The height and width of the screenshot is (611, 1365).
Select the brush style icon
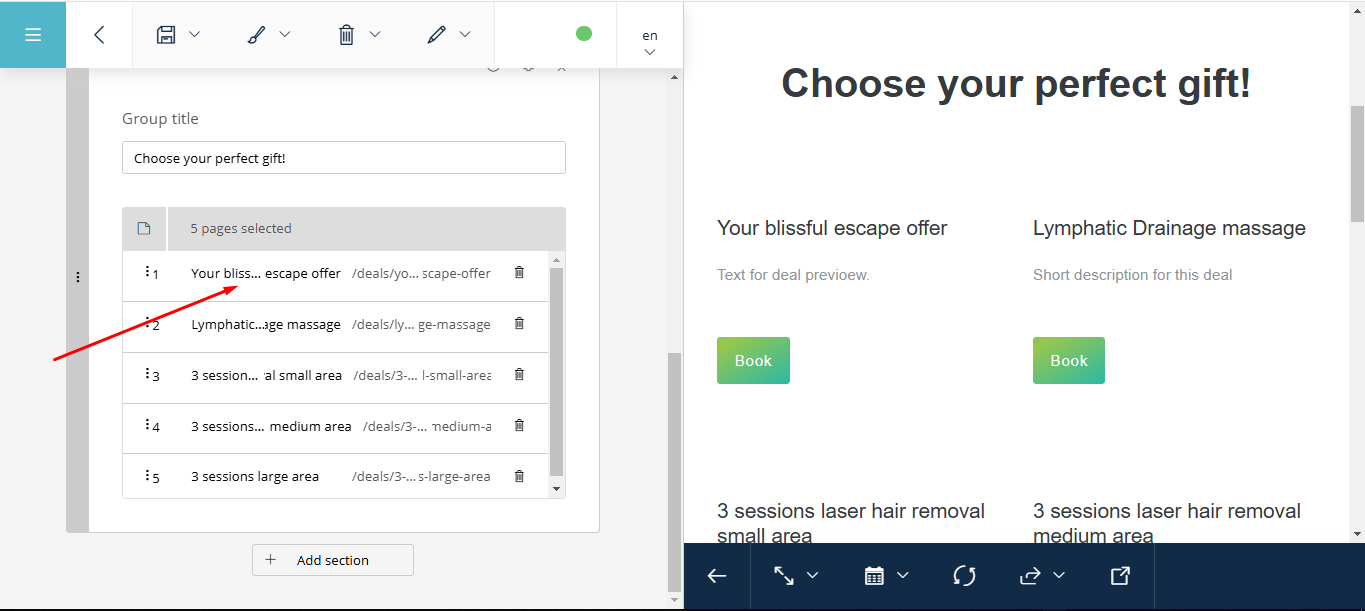point(256,35)
